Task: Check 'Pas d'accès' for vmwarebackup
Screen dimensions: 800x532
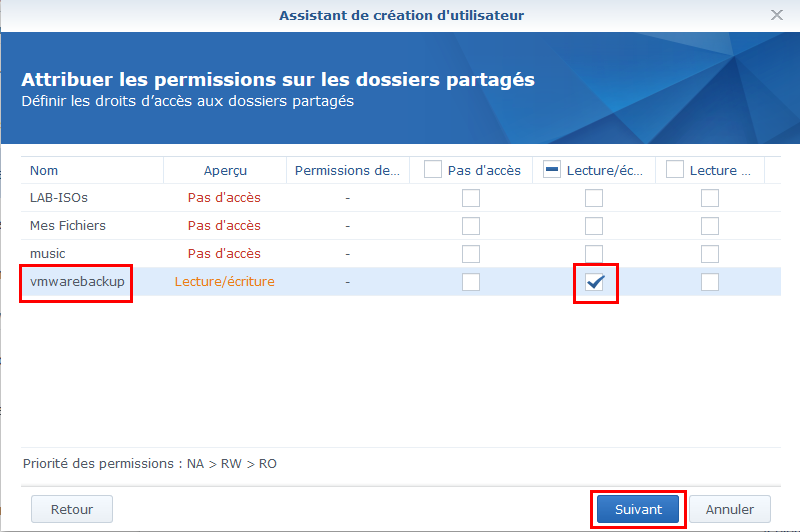Action: (470, 282)
